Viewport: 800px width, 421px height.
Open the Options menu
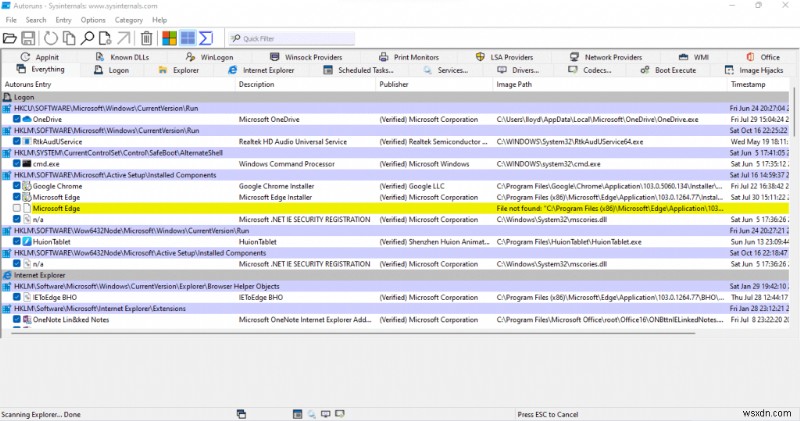pyautogui.click(x=93, y=20)
